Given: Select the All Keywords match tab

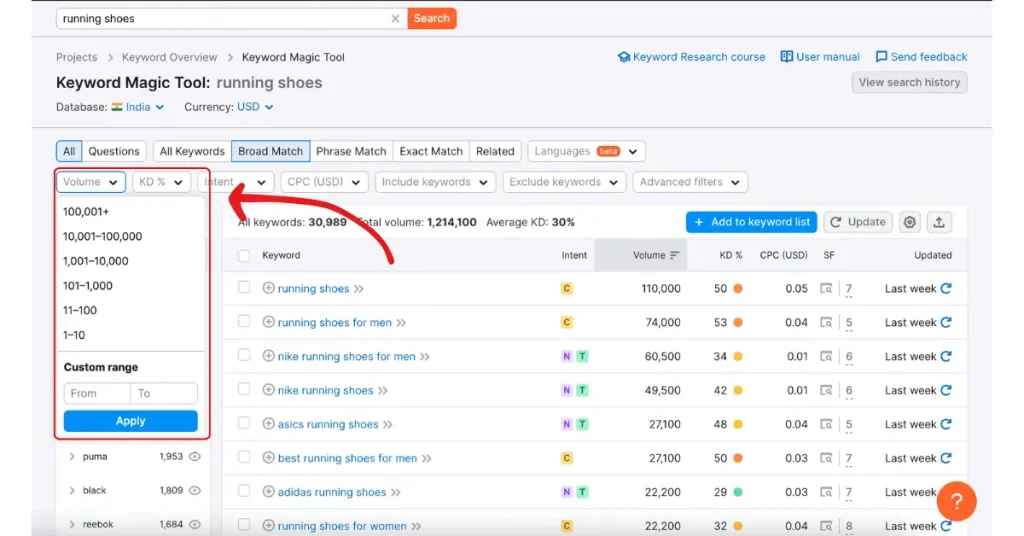Looking at the screenshot, I should (192, 151).
